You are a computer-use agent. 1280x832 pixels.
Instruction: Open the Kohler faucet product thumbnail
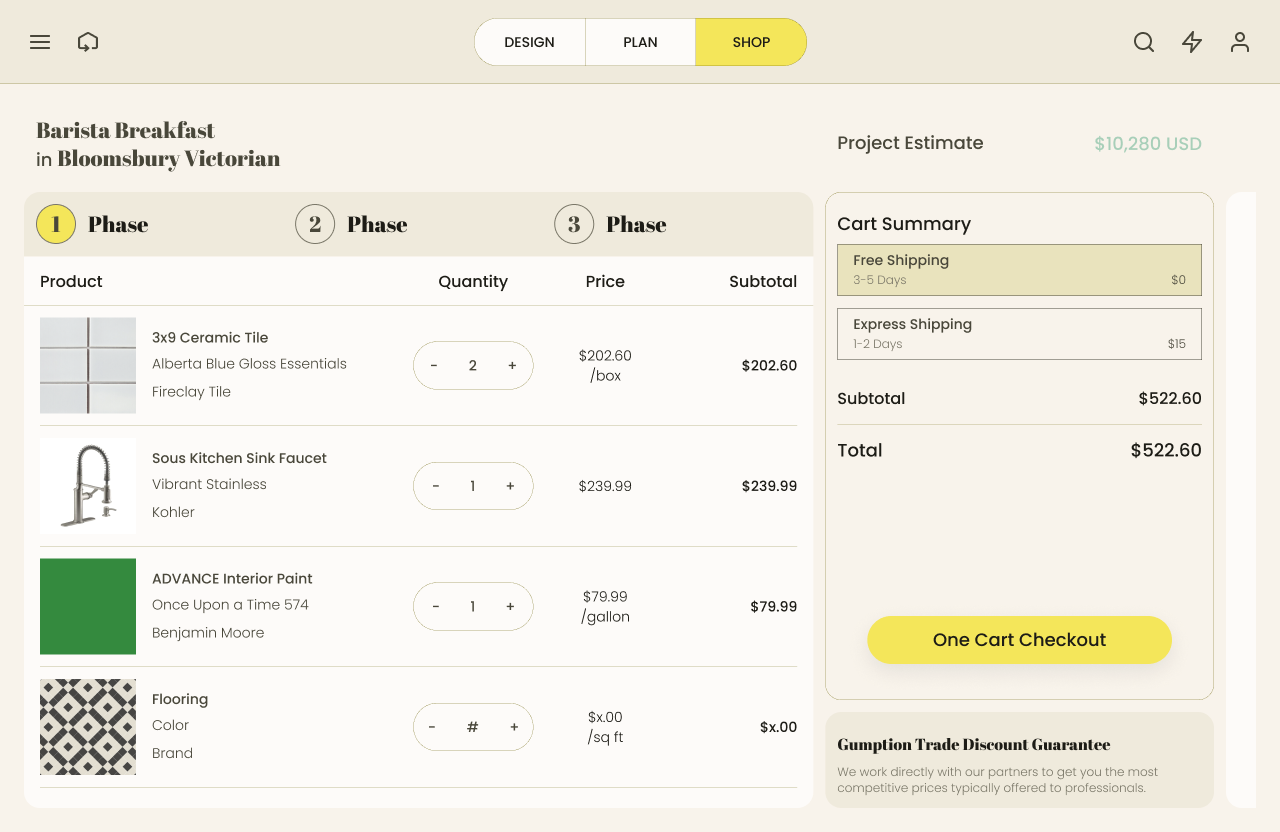[x=88, y=486]
